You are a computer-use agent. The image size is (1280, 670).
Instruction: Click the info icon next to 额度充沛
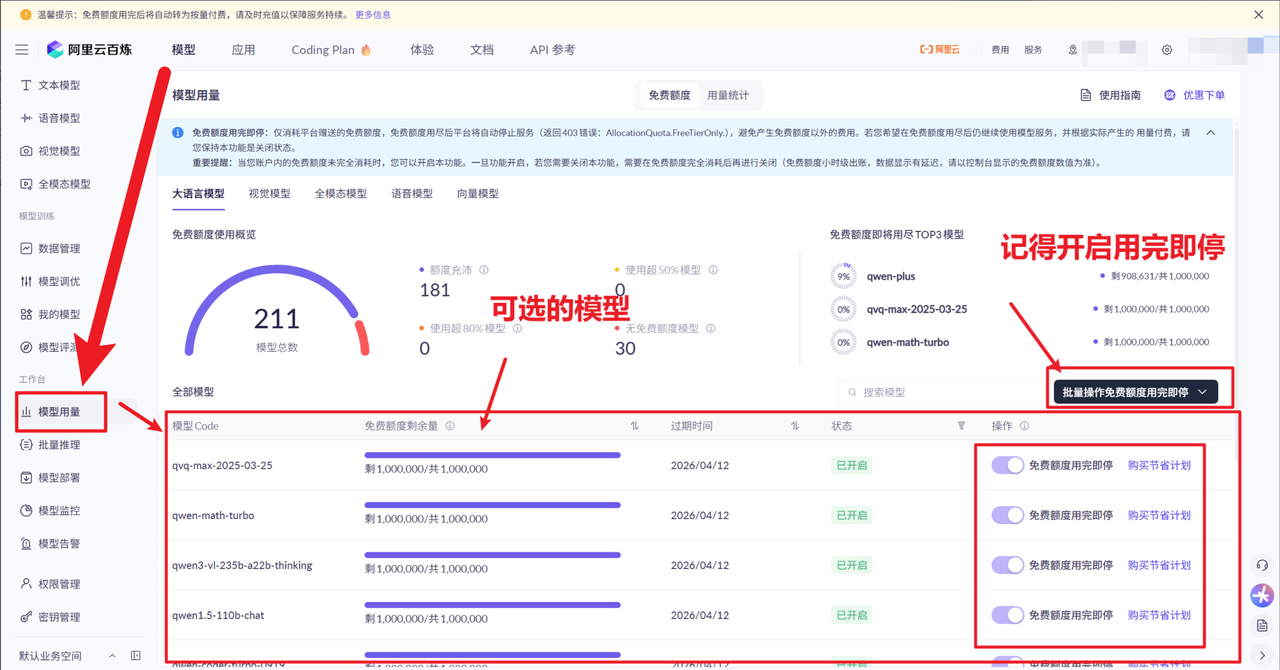click(x=484, y=270)
